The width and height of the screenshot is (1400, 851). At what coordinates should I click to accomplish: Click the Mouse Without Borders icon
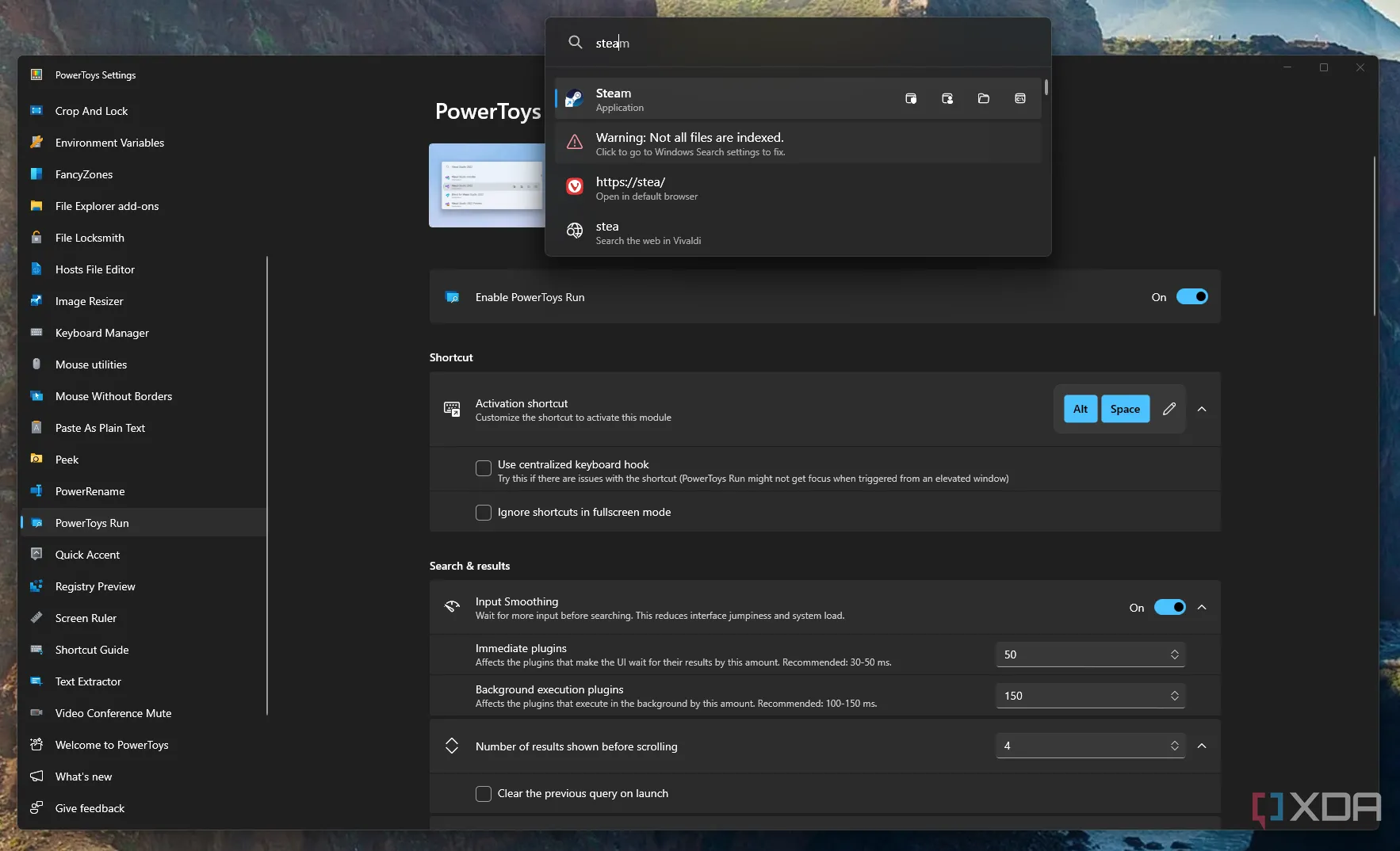[x=36, y=396]
